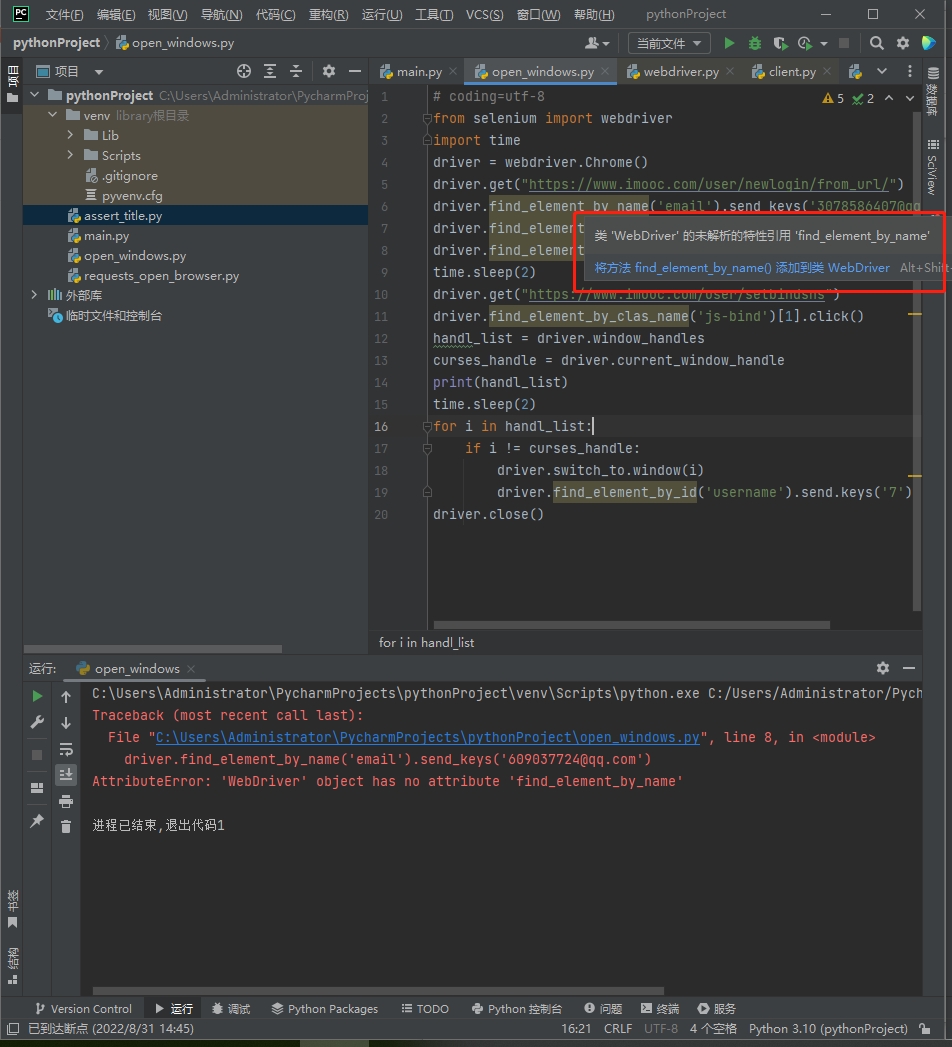
Task: Open the profiler run dropdown arrow
Action: tap(823, 43)
